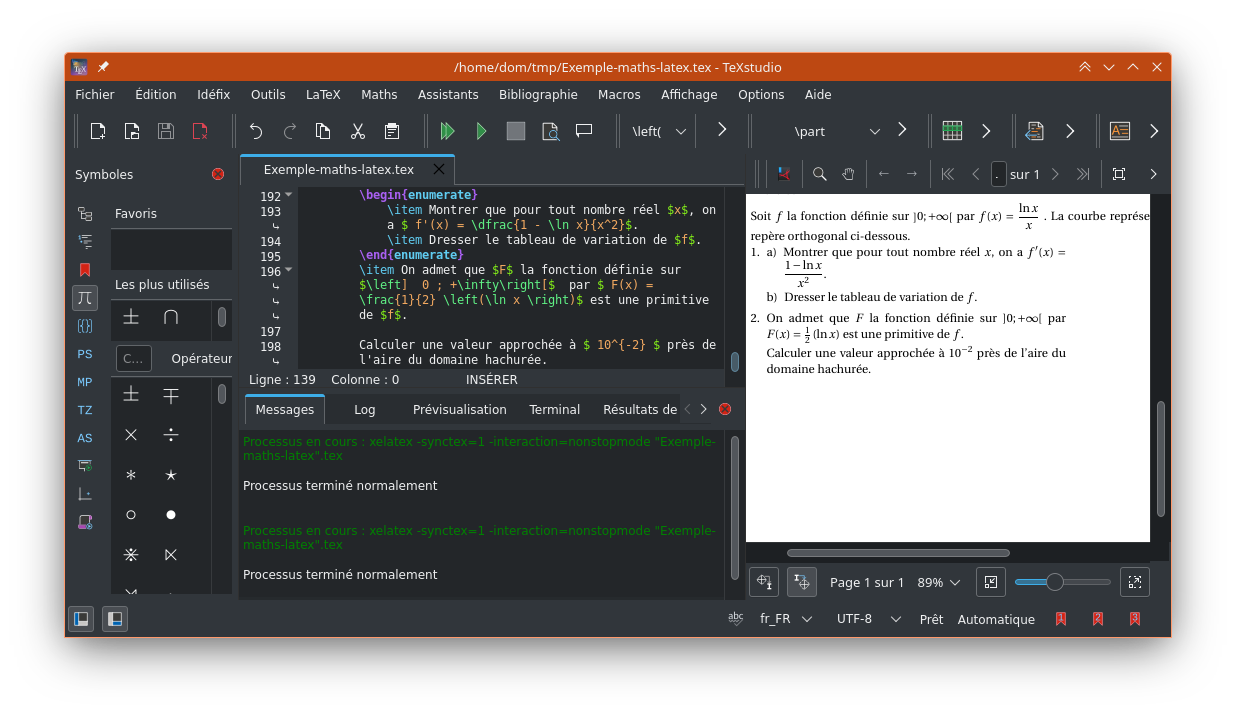Open the bookmarks red flag side panel icon
1236x714 pixels.
[x=85, y=270]
